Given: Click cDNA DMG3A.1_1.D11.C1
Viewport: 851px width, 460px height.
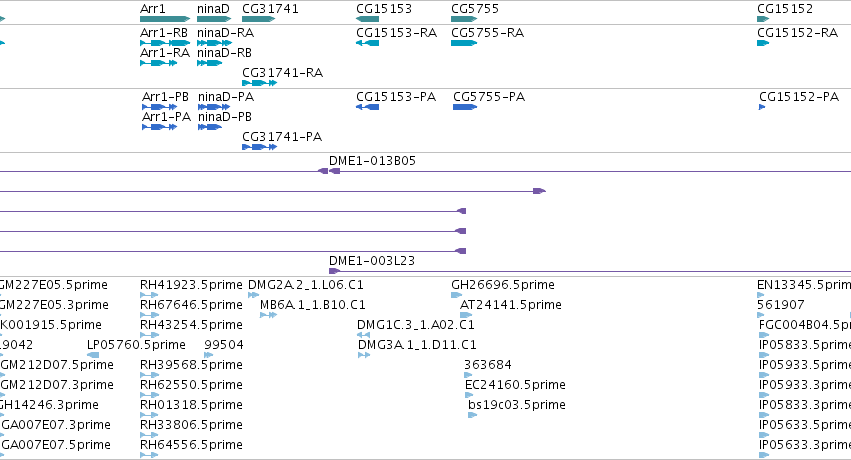Looking at the screenshot, I should coord(417,345).
